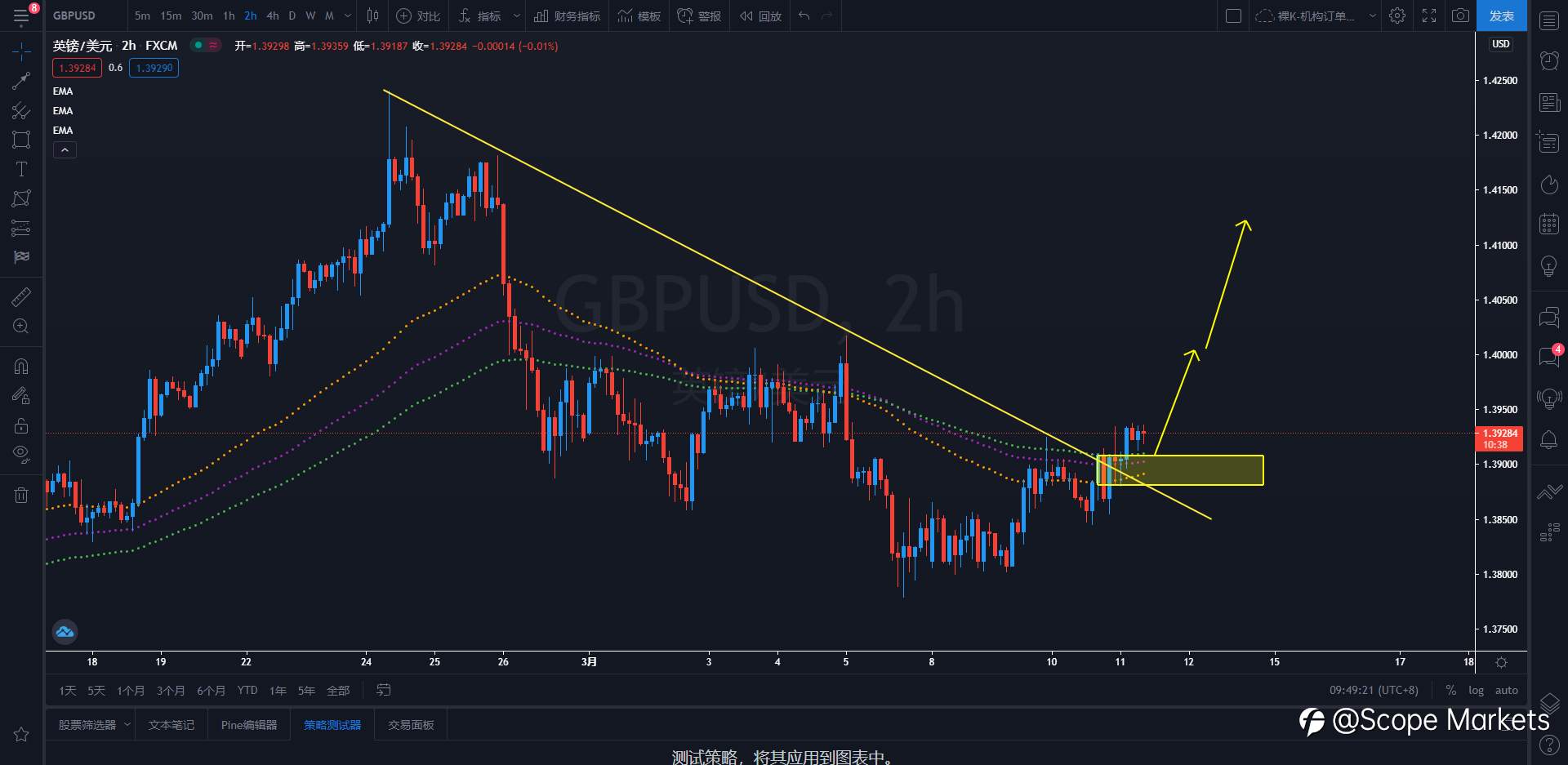This screenshot has width=1568, height=765.
Task: Open the Pine editor tab
Action: [248, 725]
